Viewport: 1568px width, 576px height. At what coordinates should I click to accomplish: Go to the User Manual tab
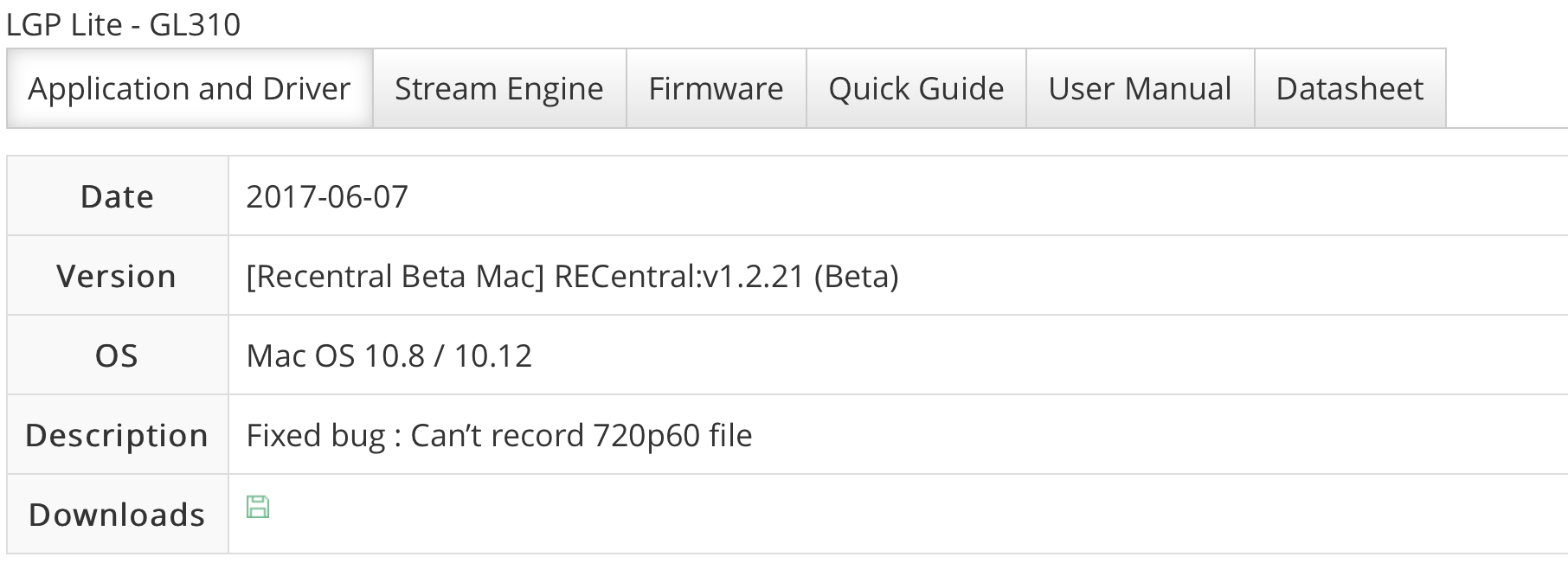tap(1141, 88)
